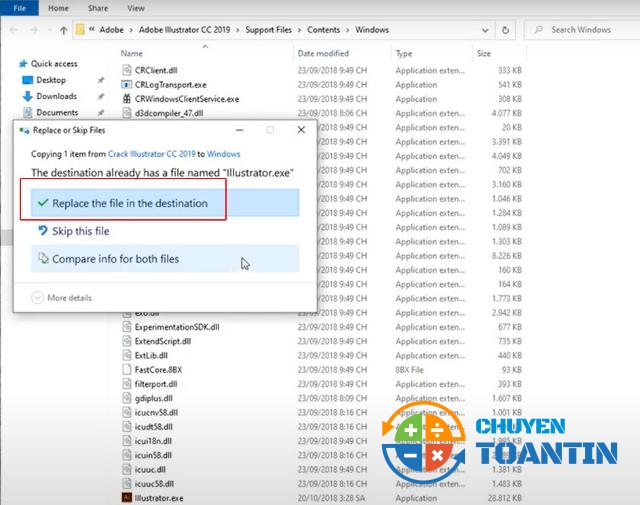
Task: Choose Compare info for both files
Action: point(165,259)
